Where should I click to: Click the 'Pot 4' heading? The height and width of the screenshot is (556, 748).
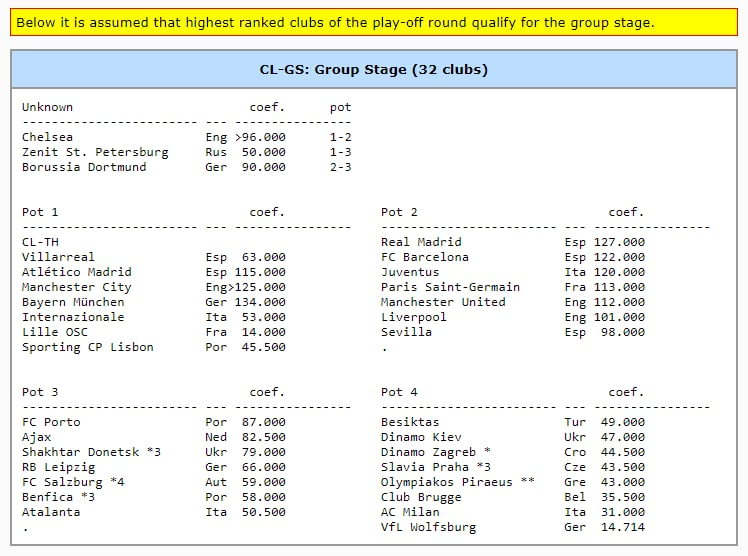coord(399,392)
